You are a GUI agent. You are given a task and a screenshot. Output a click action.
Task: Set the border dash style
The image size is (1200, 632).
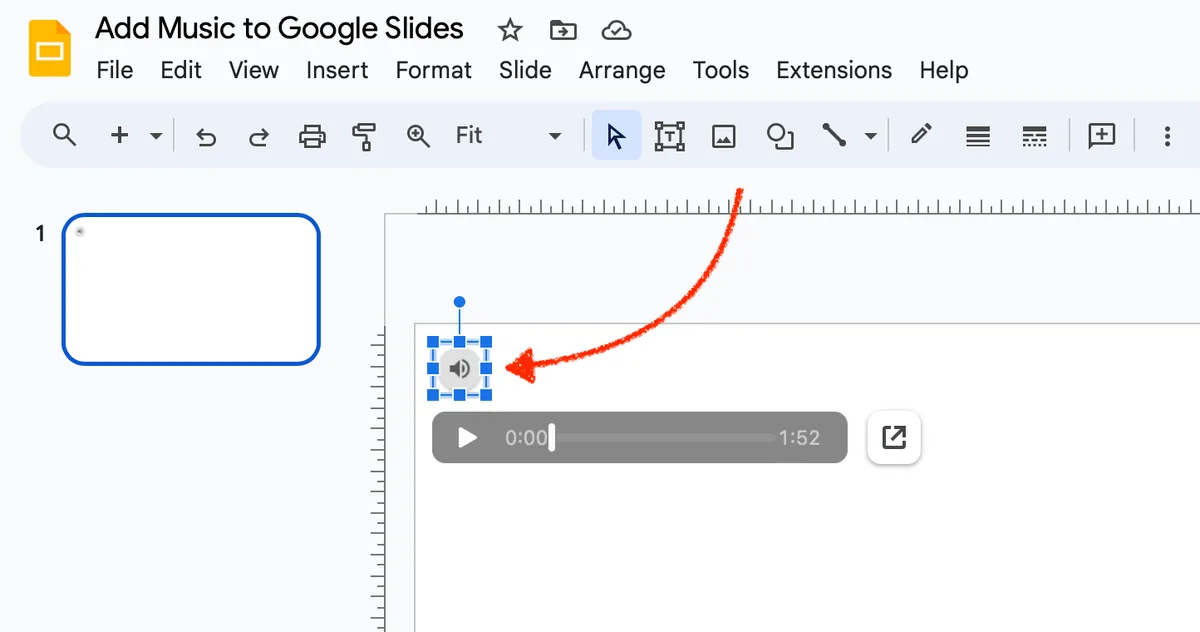[x=1034, y=136]
